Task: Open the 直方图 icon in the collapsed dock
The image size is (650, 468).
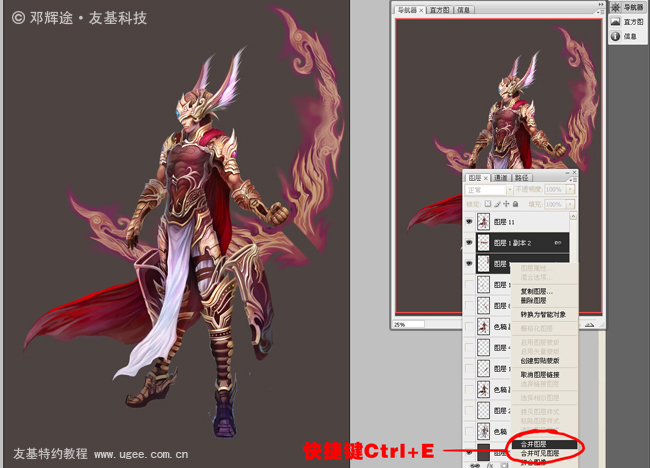Action: point(616,22)
